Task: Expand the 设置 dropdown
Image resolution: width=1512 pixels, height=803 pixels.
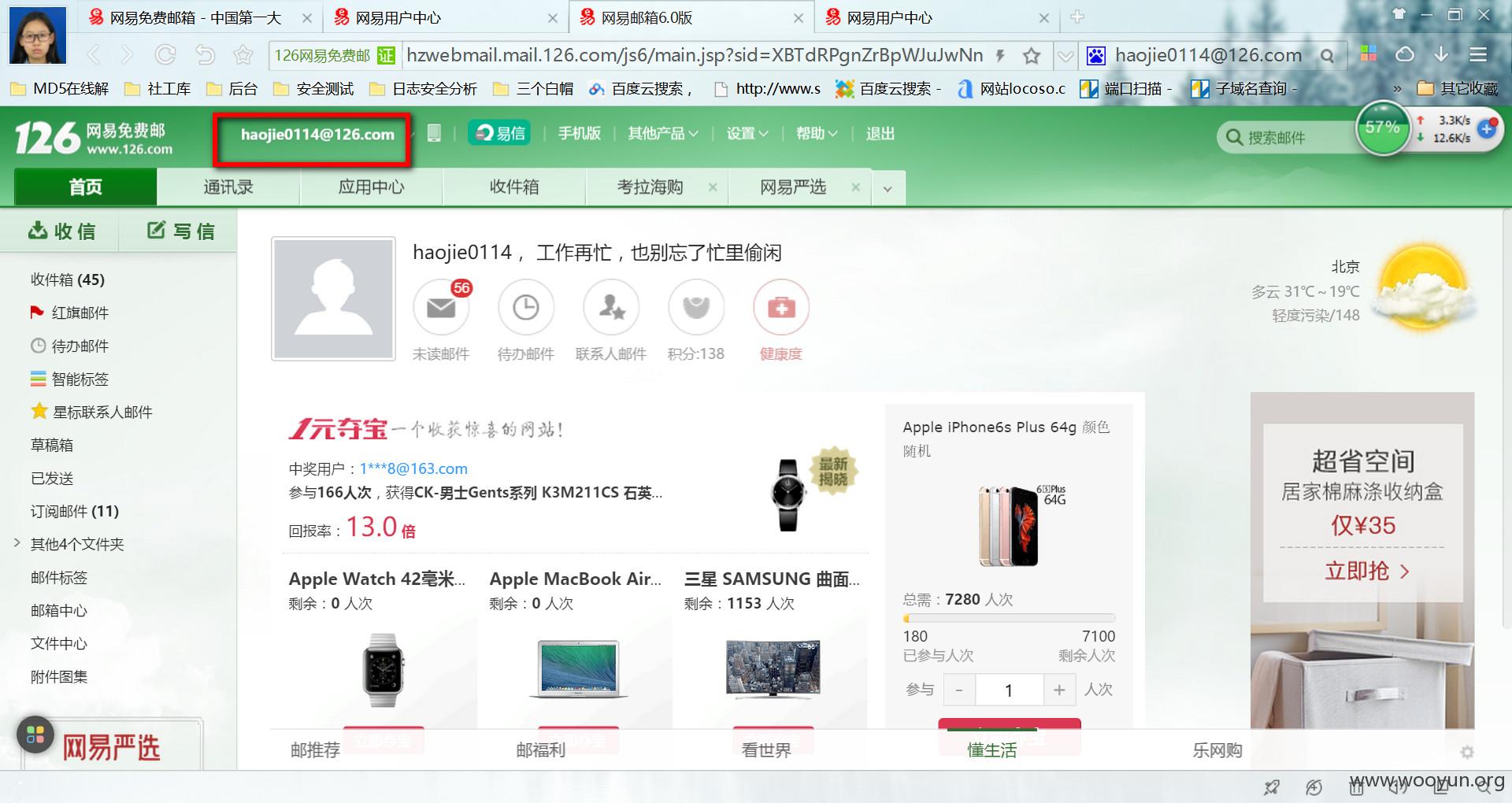Action: coord(747,134)
